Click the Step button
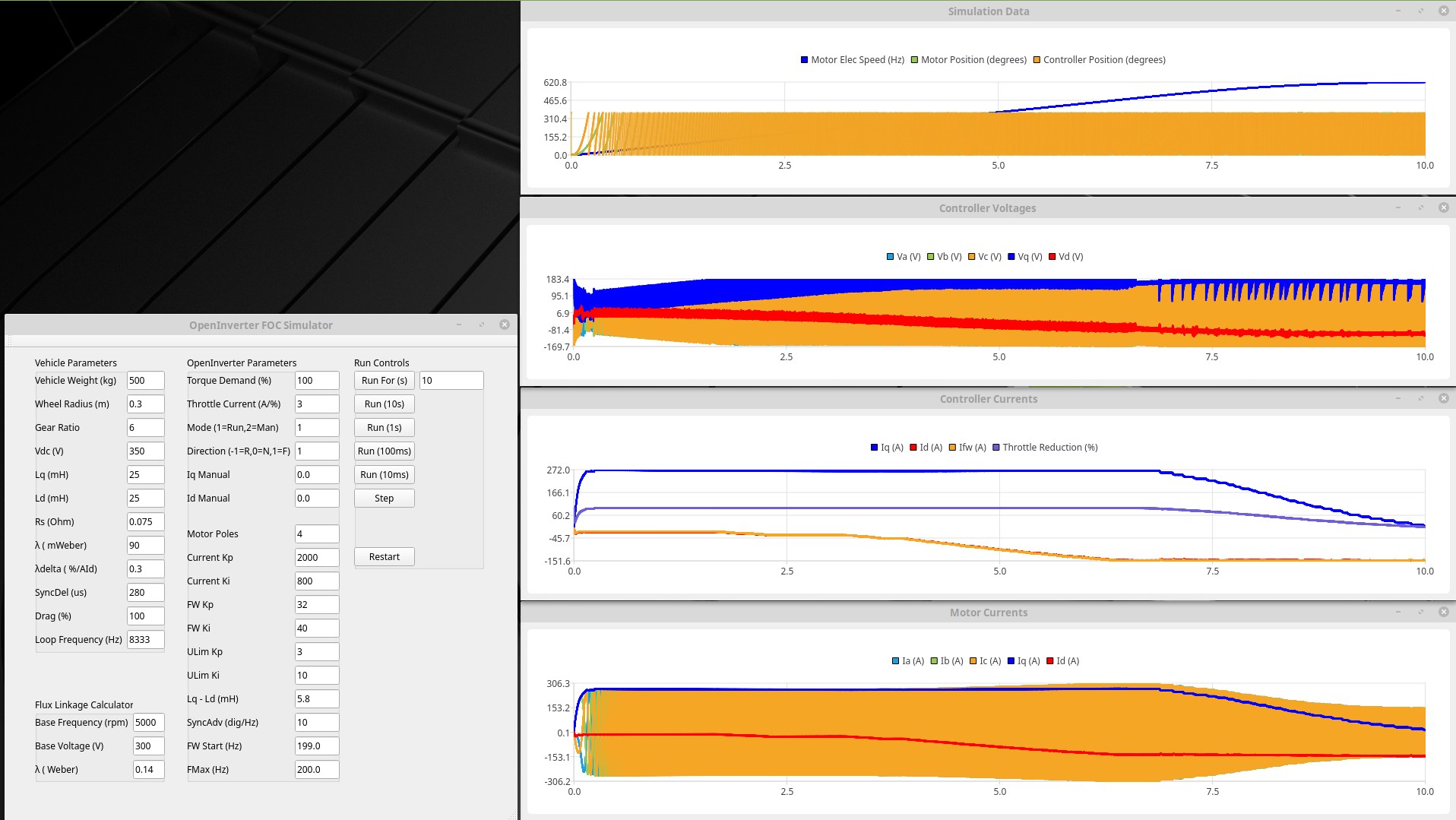1456x820 pixels. coord(384,499)
